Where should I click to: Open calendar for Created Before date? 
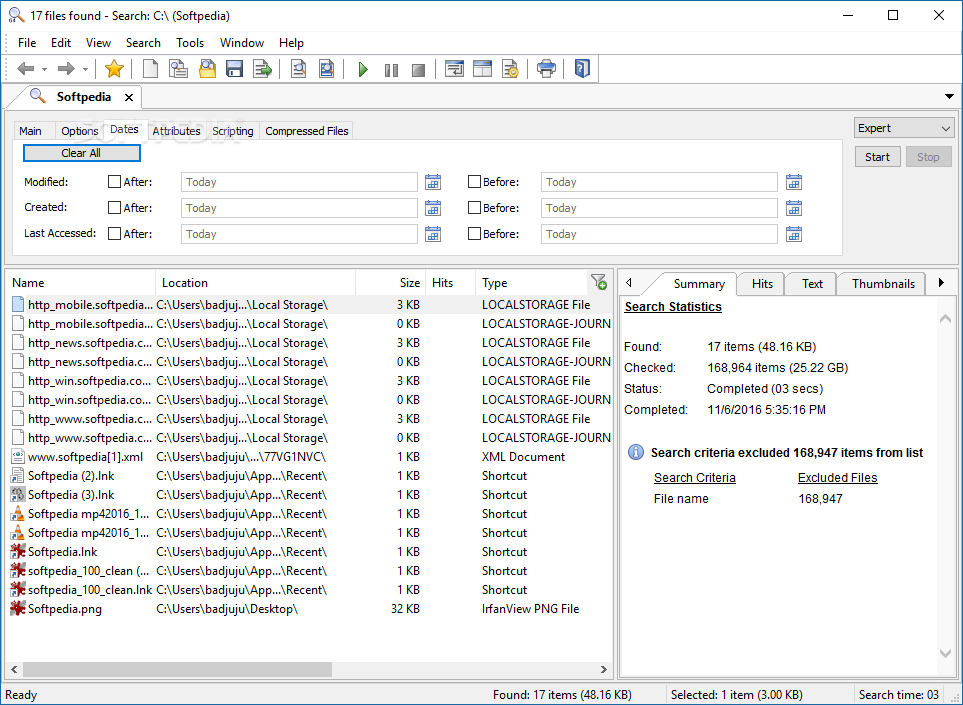[x=794, y=208]
